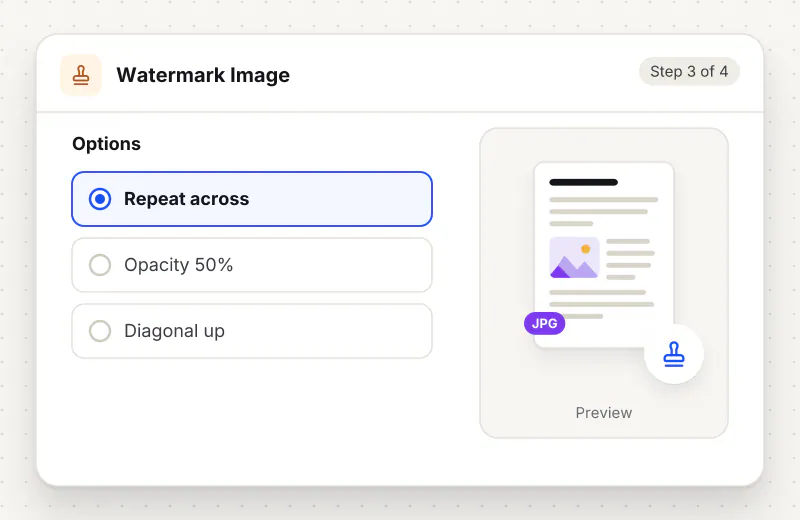Select the Opacity 50% radio button

100,265
